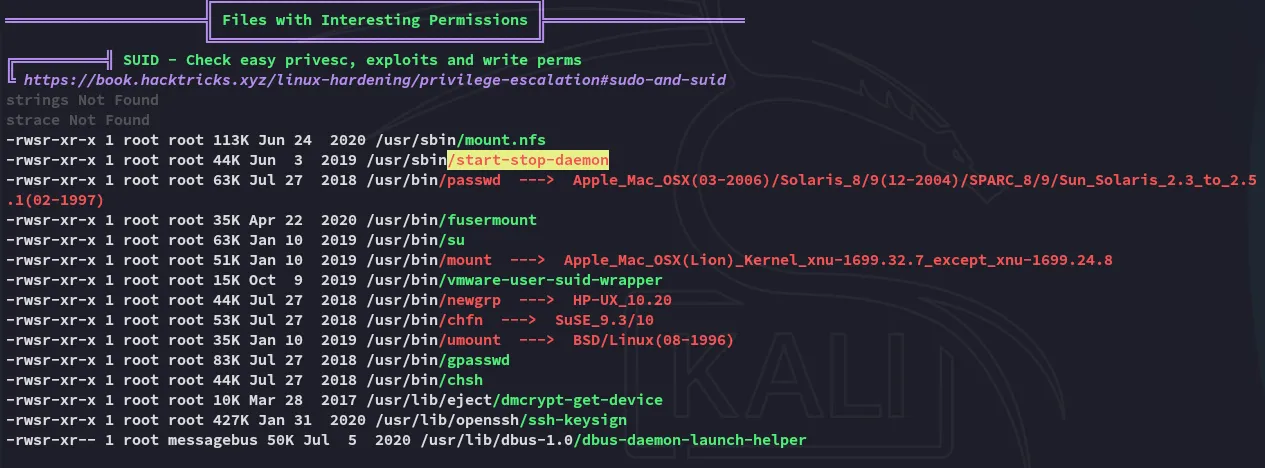Click the highlighted /start-stop-daemon text

(x=528, y=160)
